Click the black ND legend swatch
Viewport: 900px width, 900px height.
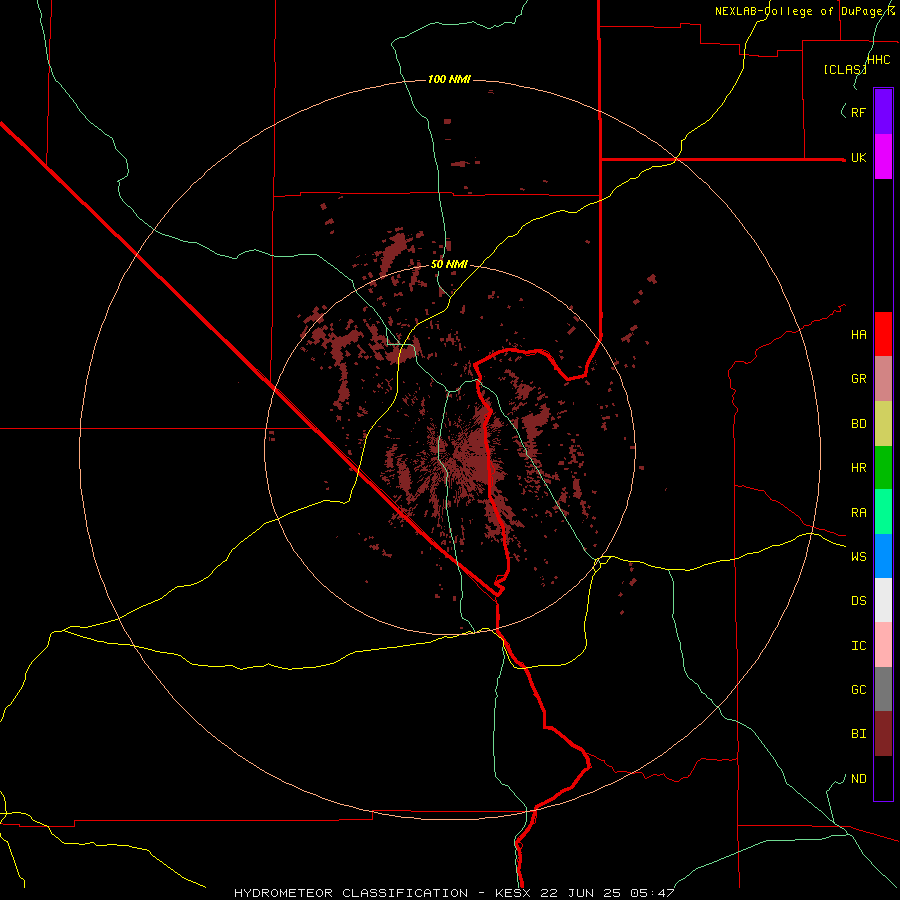pos(883,778)
